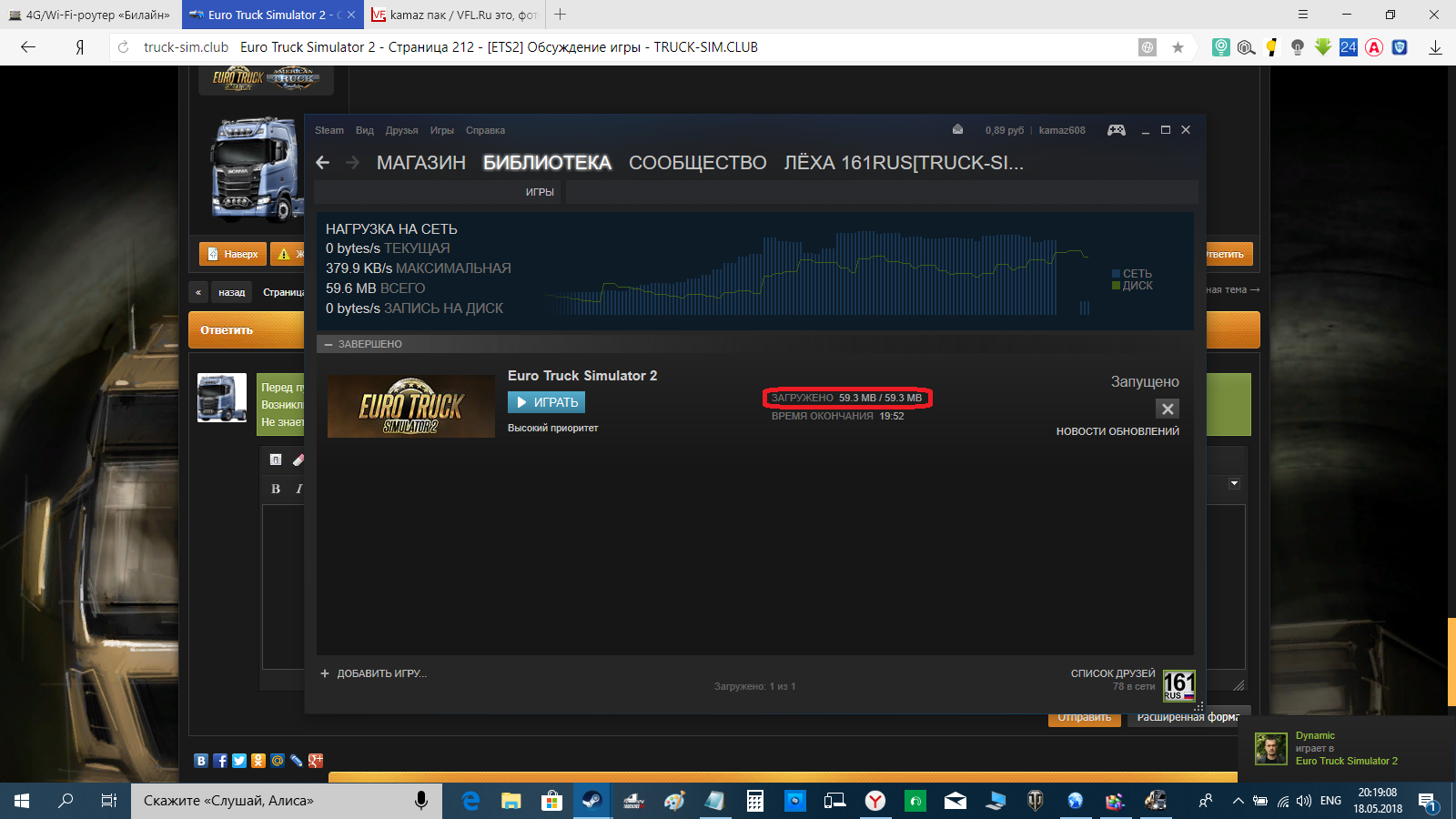The width and height of the screenshot is (1456, 819).
Task: Share via Odnoklassniki icon
Action: click(258, 761)
